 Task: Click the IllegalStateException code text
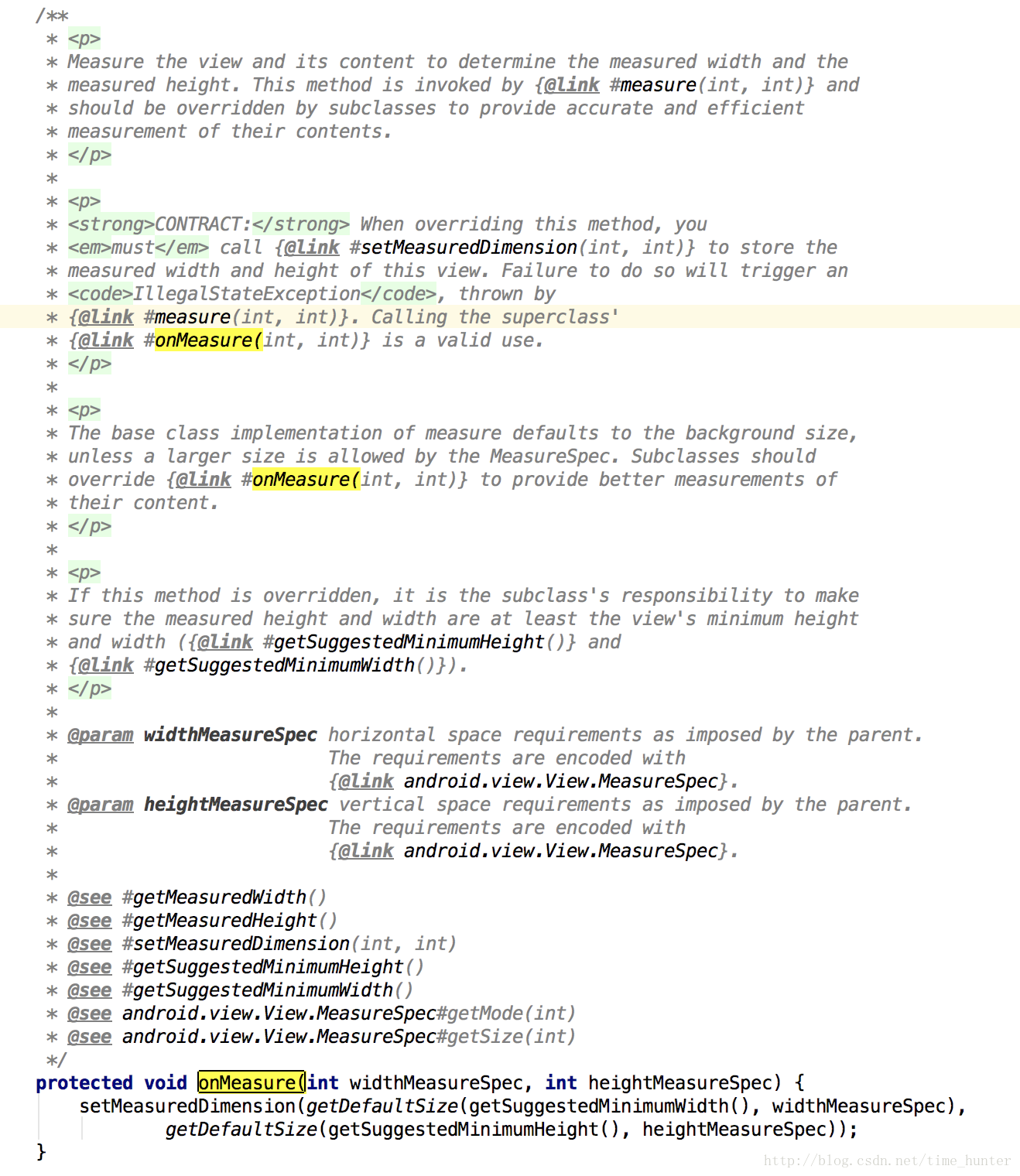coord(247,294)
